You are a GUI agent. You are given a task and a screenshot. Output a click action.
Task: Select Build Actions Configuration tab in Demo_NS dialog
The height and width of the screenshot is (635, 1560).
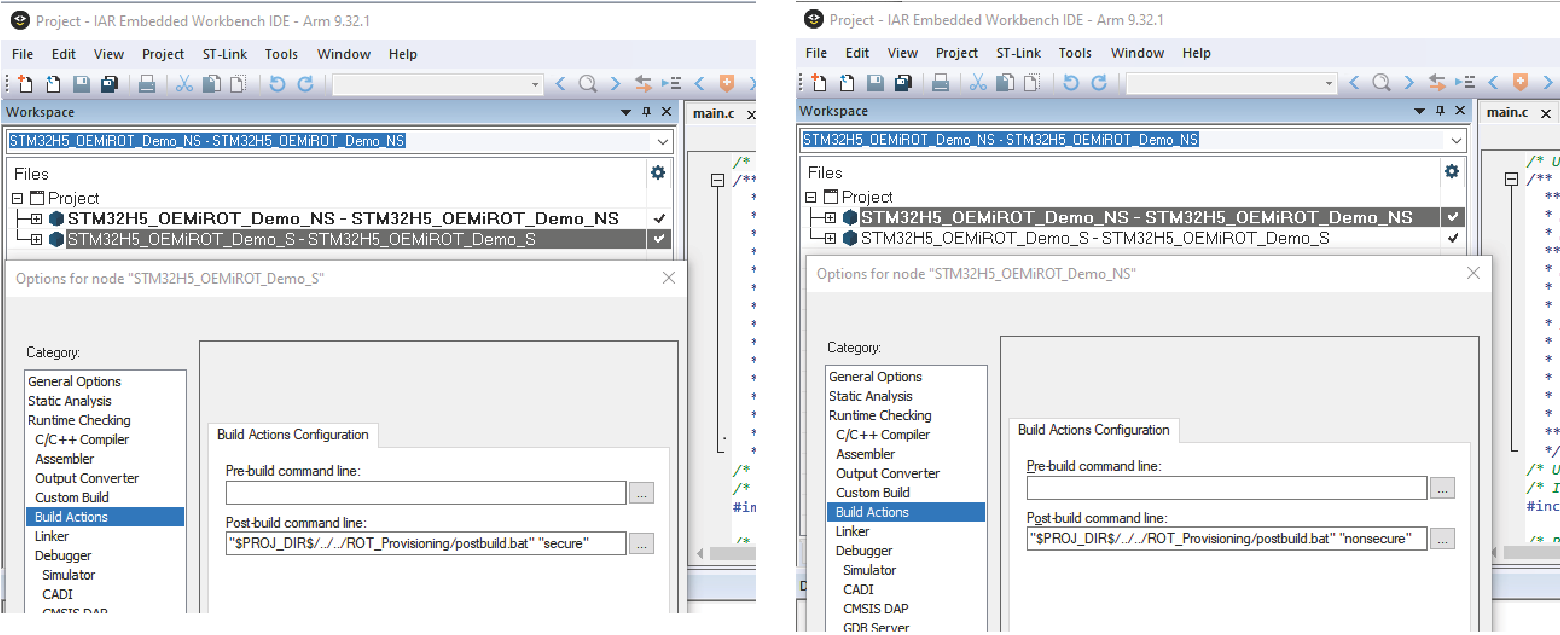pos(1093,430)
